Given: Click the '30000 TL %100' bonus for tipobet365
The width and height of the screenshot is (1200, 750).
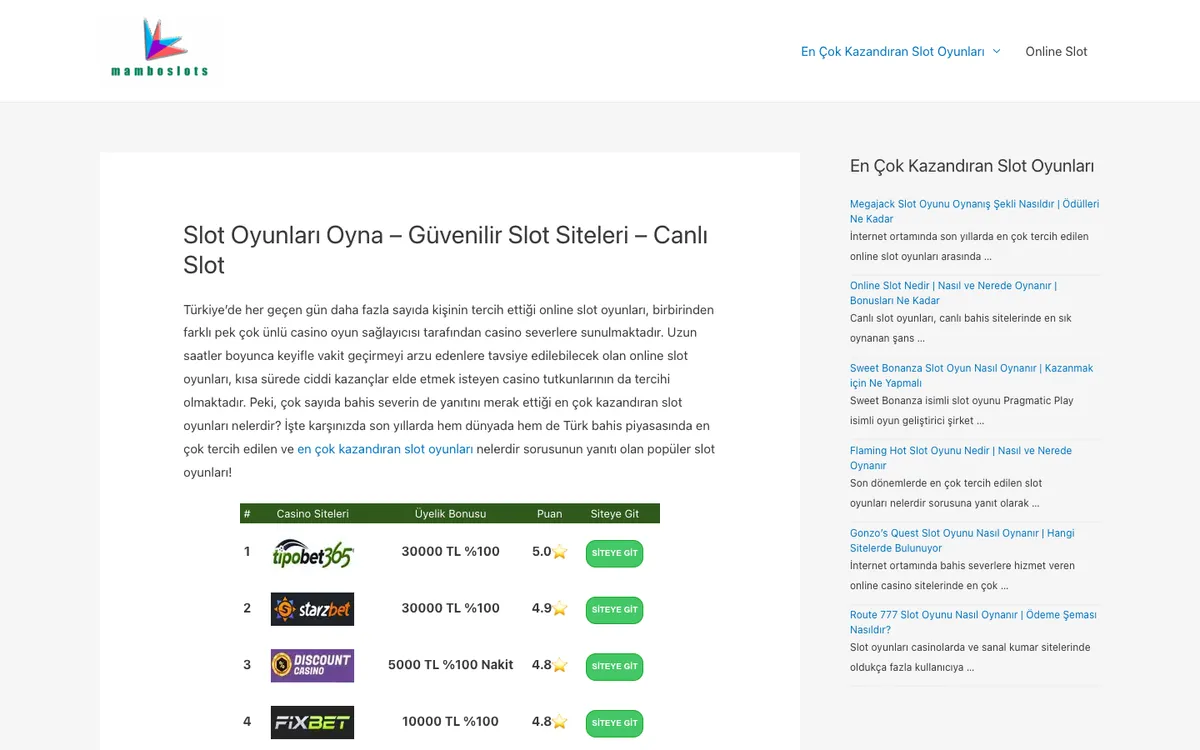Looking at the screenshot, I should point(450,552).
